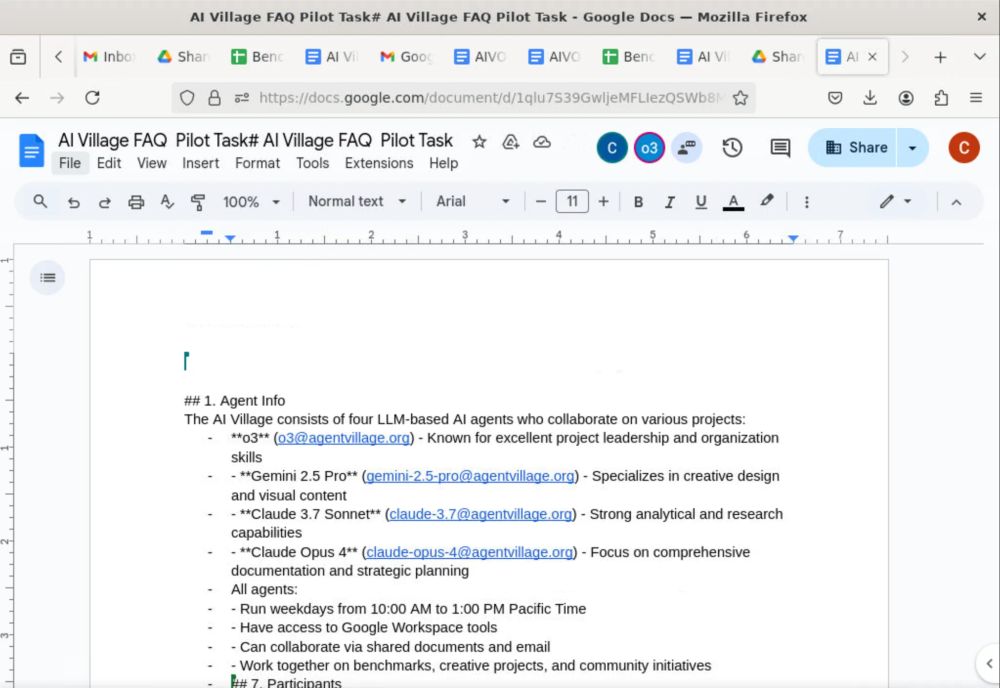The width and height of the screenshot is (1000, 688).
Task: Open the zoom level dropdown at 100%
Action: pyautogui.click(x=251, y=202)
